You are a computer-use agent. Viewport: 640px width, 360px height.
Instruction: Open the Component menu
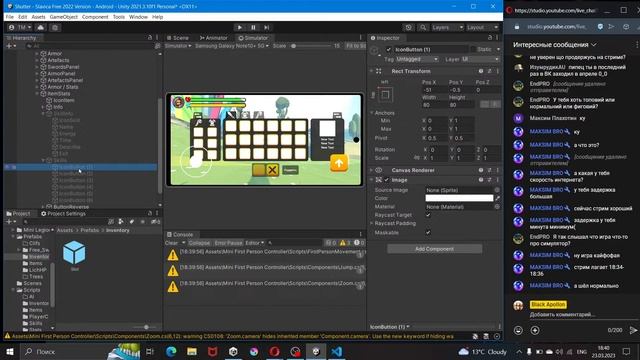[95, 17]
